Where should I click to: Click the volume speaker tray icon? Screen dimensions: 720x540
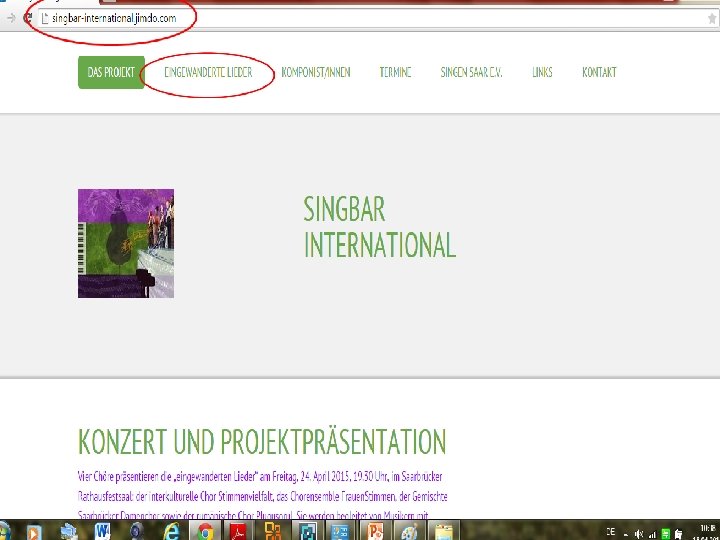[639, 534]
